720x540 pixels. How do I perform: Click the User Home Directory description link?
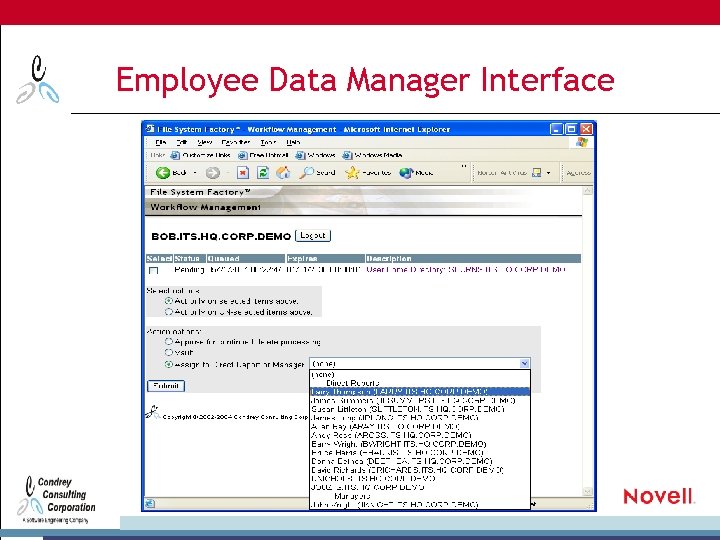(466, 270)
